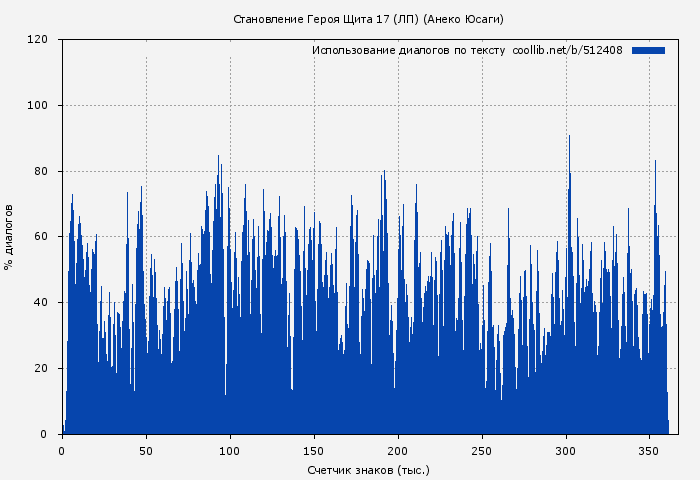The width and height of the screenshot is (700, 480).
Task: Click the 60 label on the y-axis
Action: (x=41, y=237)
